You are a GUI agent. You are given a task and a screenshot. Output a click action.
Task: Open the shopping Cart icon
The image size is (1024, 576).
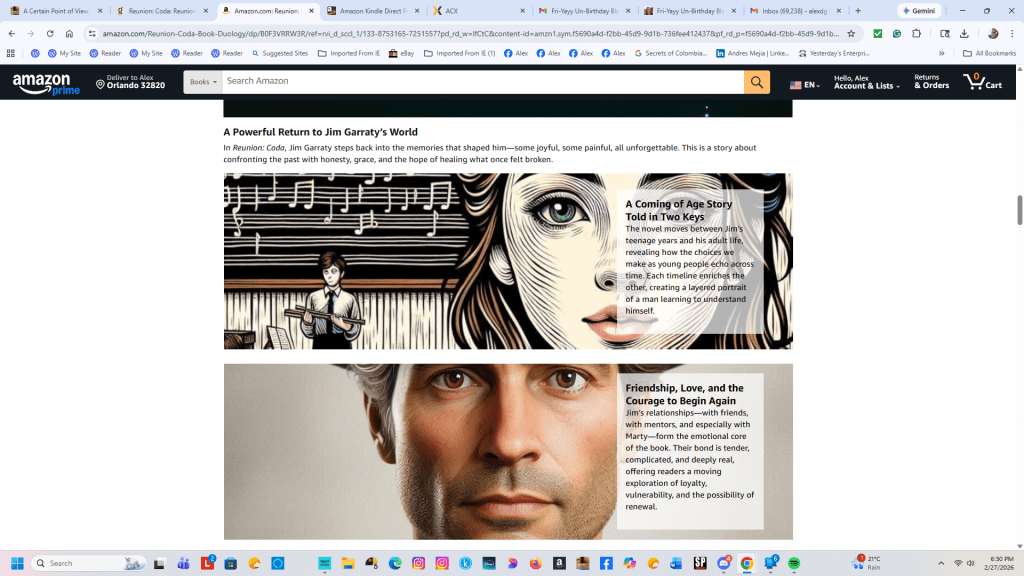click(x=982, y=82)
